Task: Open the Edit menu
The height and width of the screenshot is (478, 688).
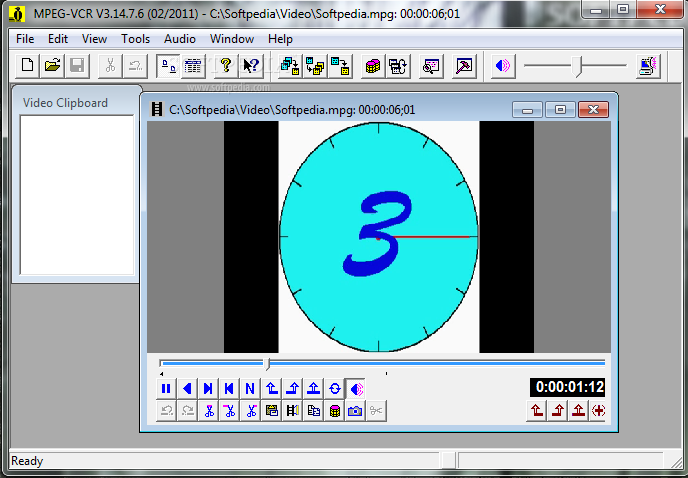Action: coord(58,39)
